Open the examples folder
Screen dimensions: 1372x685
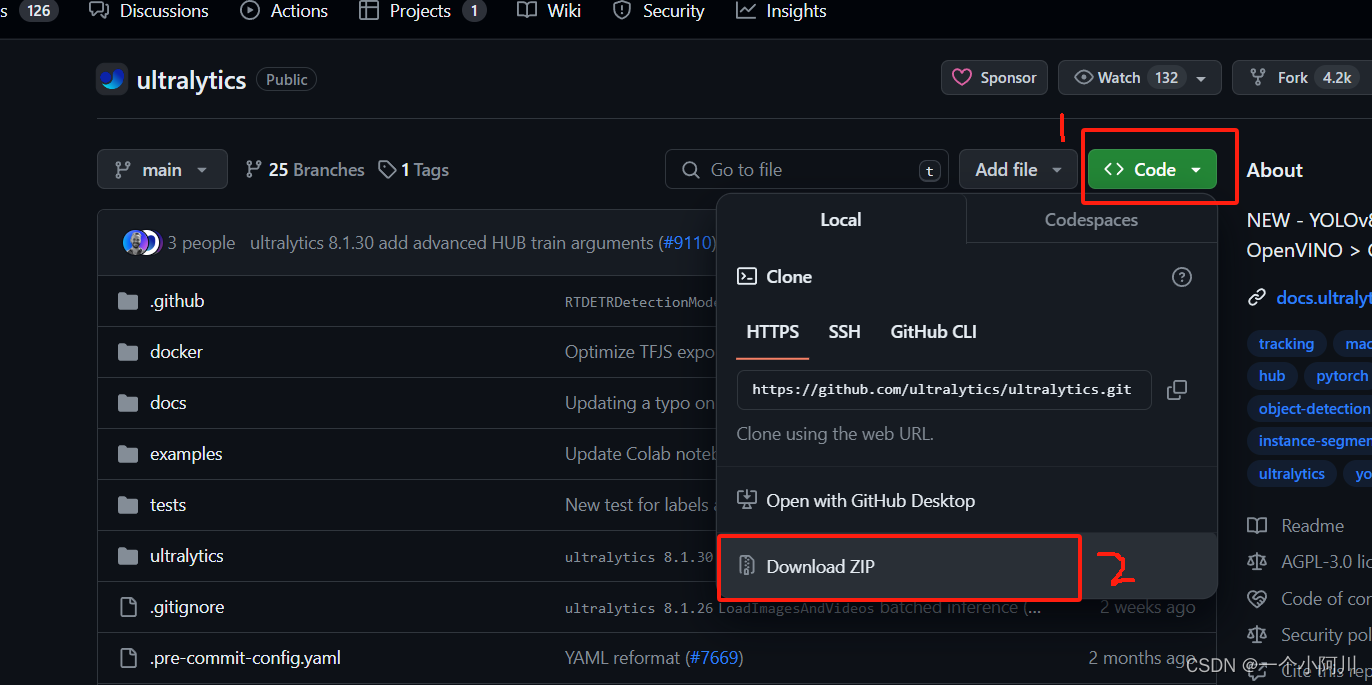point(186,454)
